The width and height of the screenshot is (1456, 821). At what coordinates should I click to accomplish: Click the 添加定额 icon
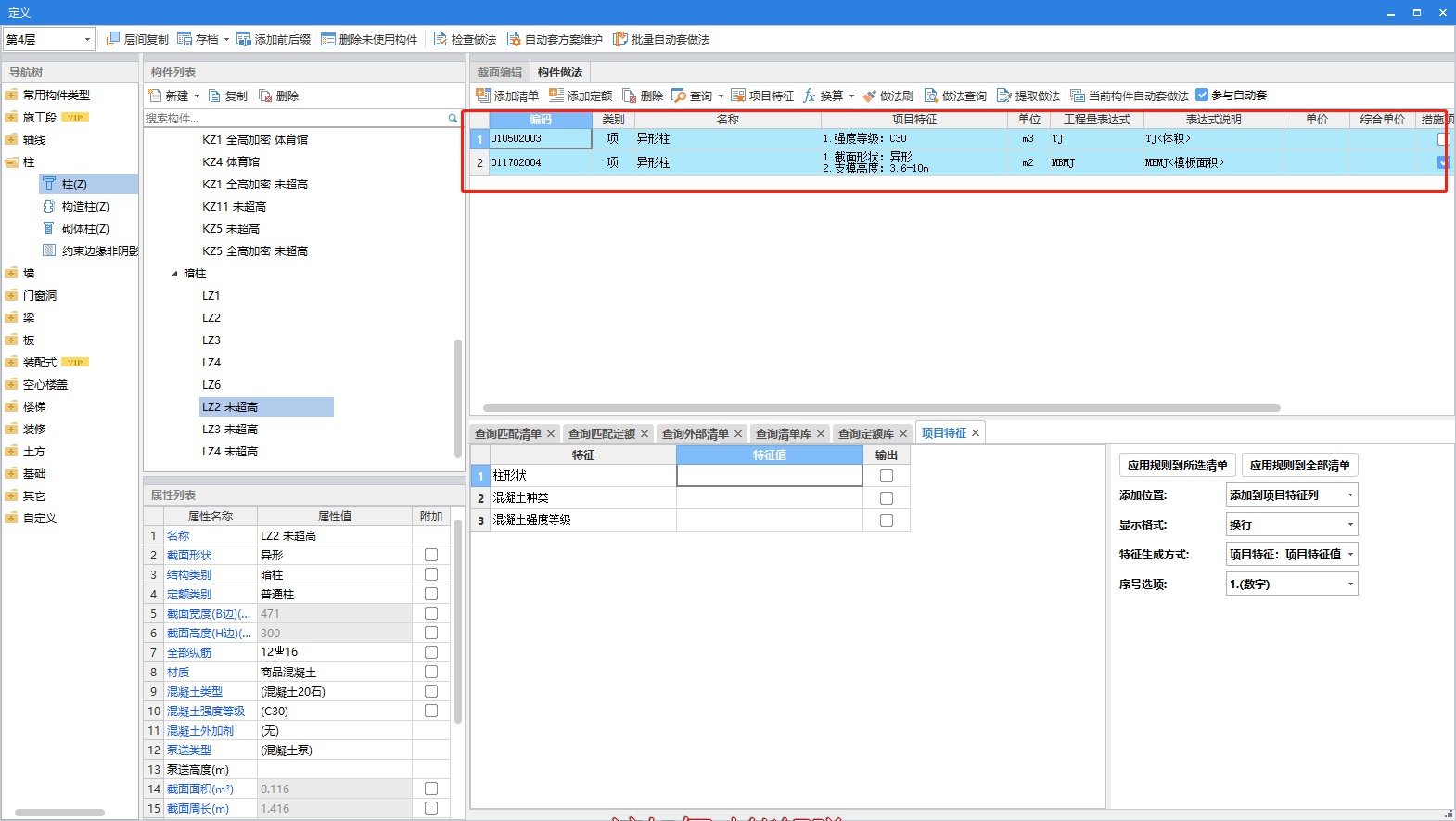pos(556,96)
